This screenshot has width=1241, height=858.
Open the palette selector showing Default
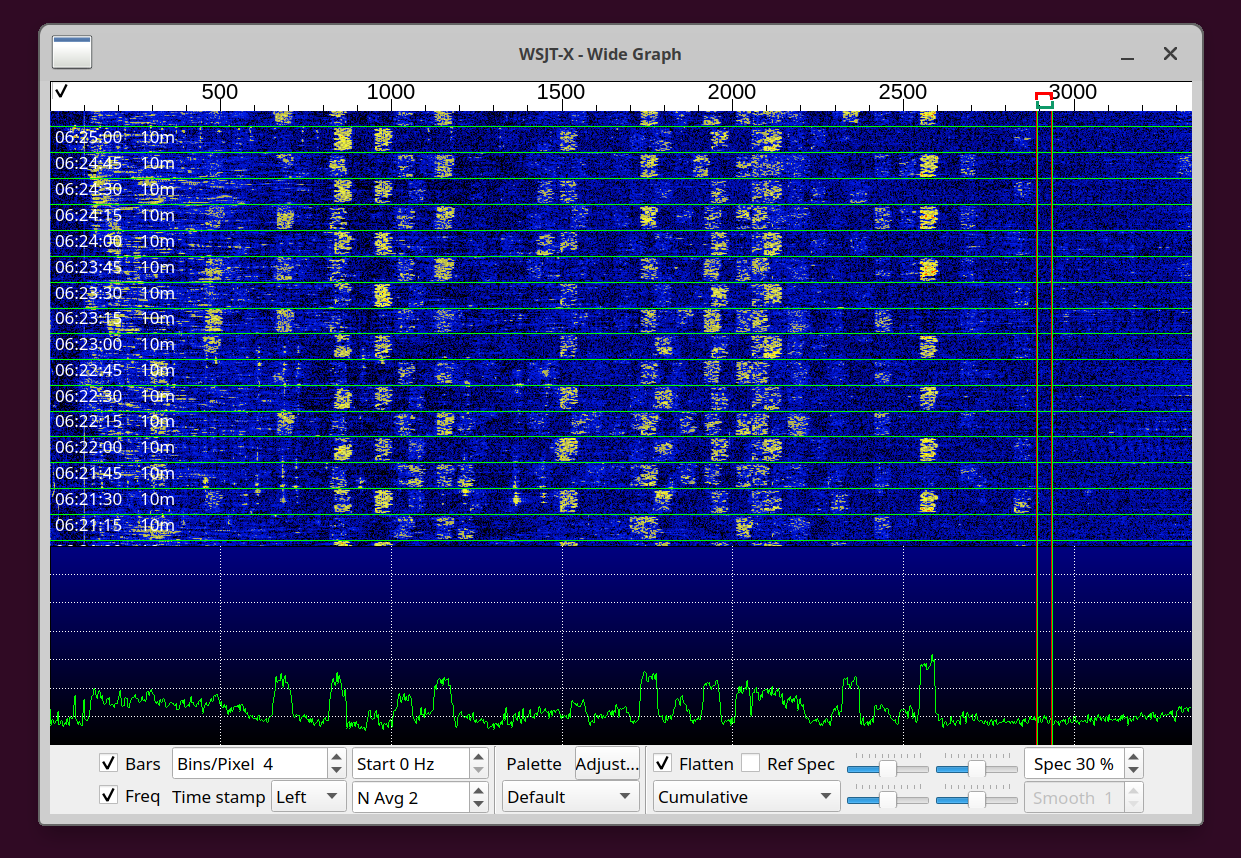click(x=570, y=797)
